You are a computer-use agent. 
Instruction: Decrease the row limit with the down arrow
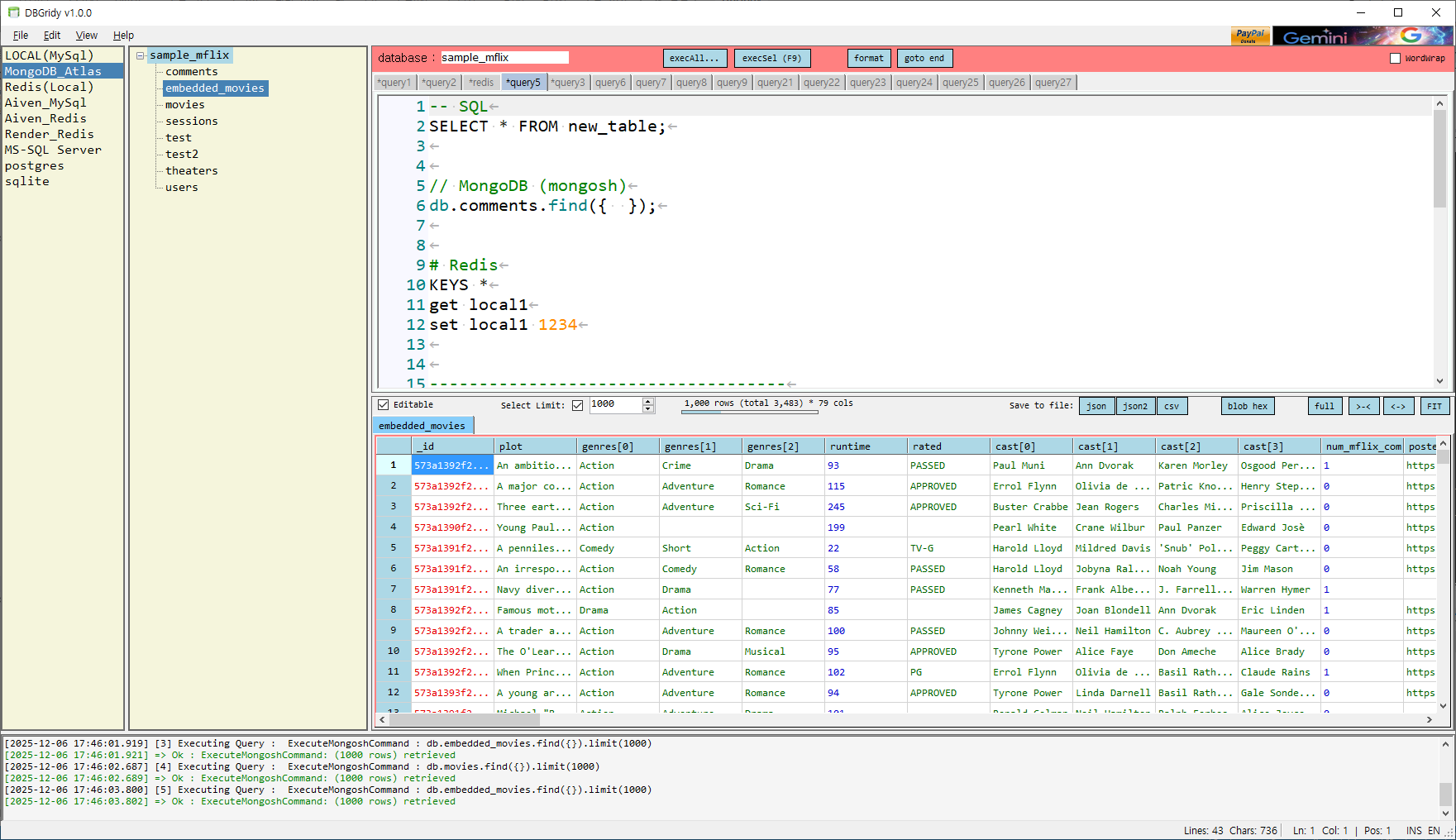click(648, 409)
